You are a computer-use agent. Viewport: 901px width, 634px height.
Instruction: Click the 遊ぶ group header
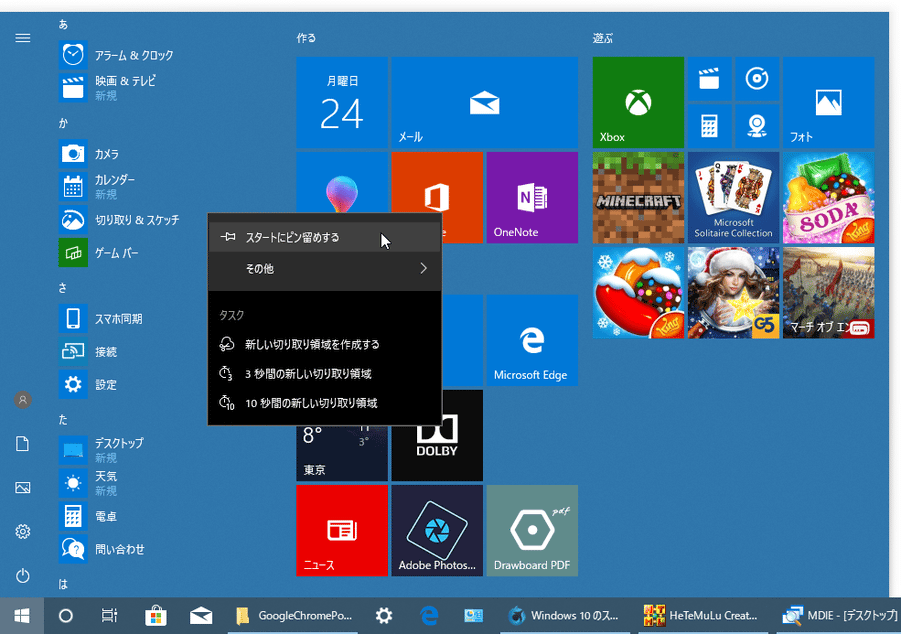(x=603, y=38)
